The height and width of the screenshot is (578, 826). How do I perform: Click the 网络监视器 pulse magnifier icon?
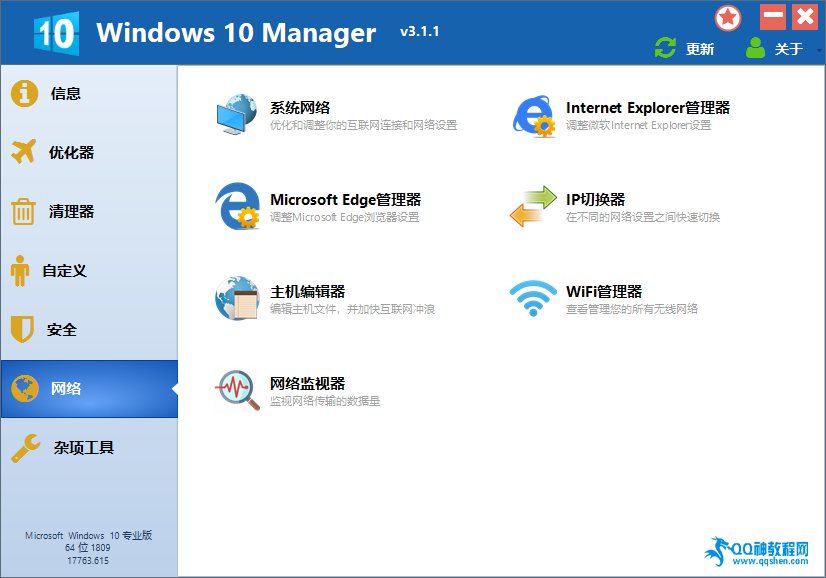[238, 390]
